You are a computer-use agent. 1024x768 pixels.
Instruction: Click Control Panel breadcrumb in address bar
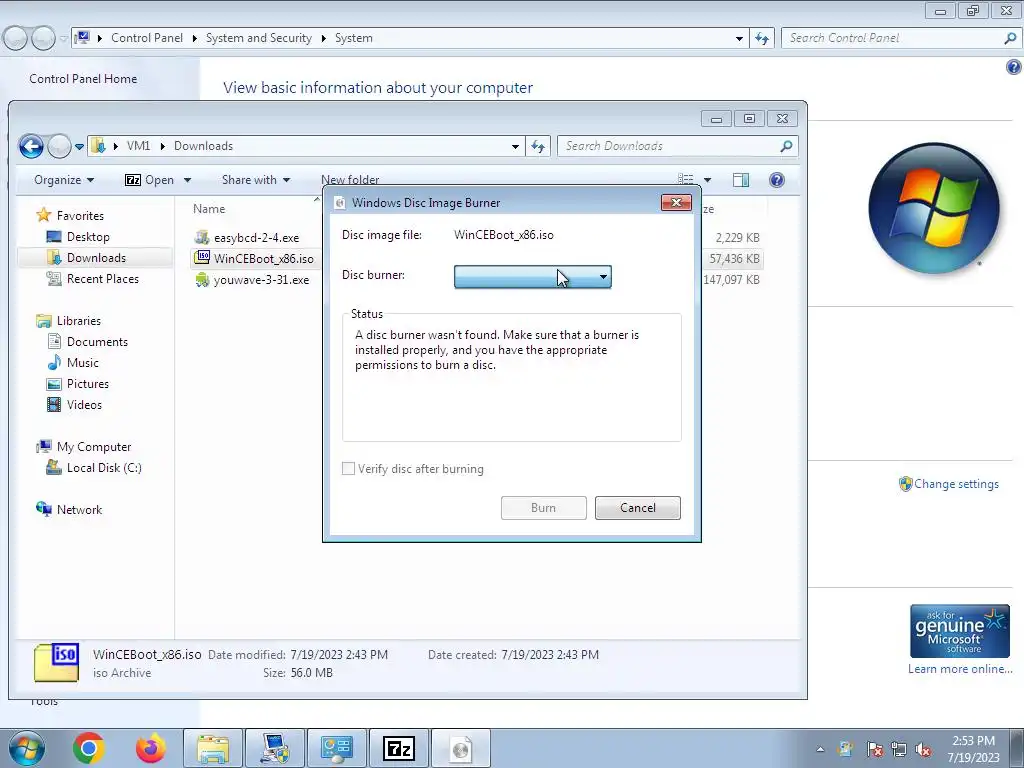147,38
